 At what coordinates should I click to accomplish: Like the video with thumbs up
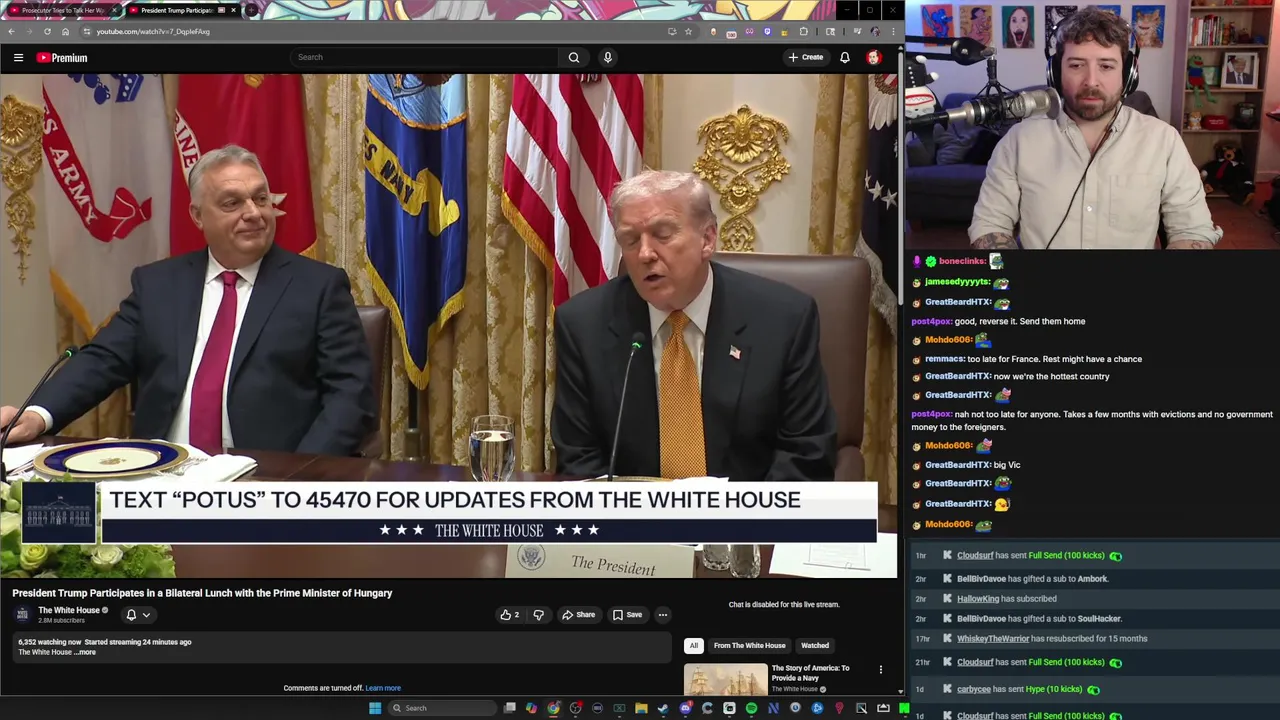(510, 615)
